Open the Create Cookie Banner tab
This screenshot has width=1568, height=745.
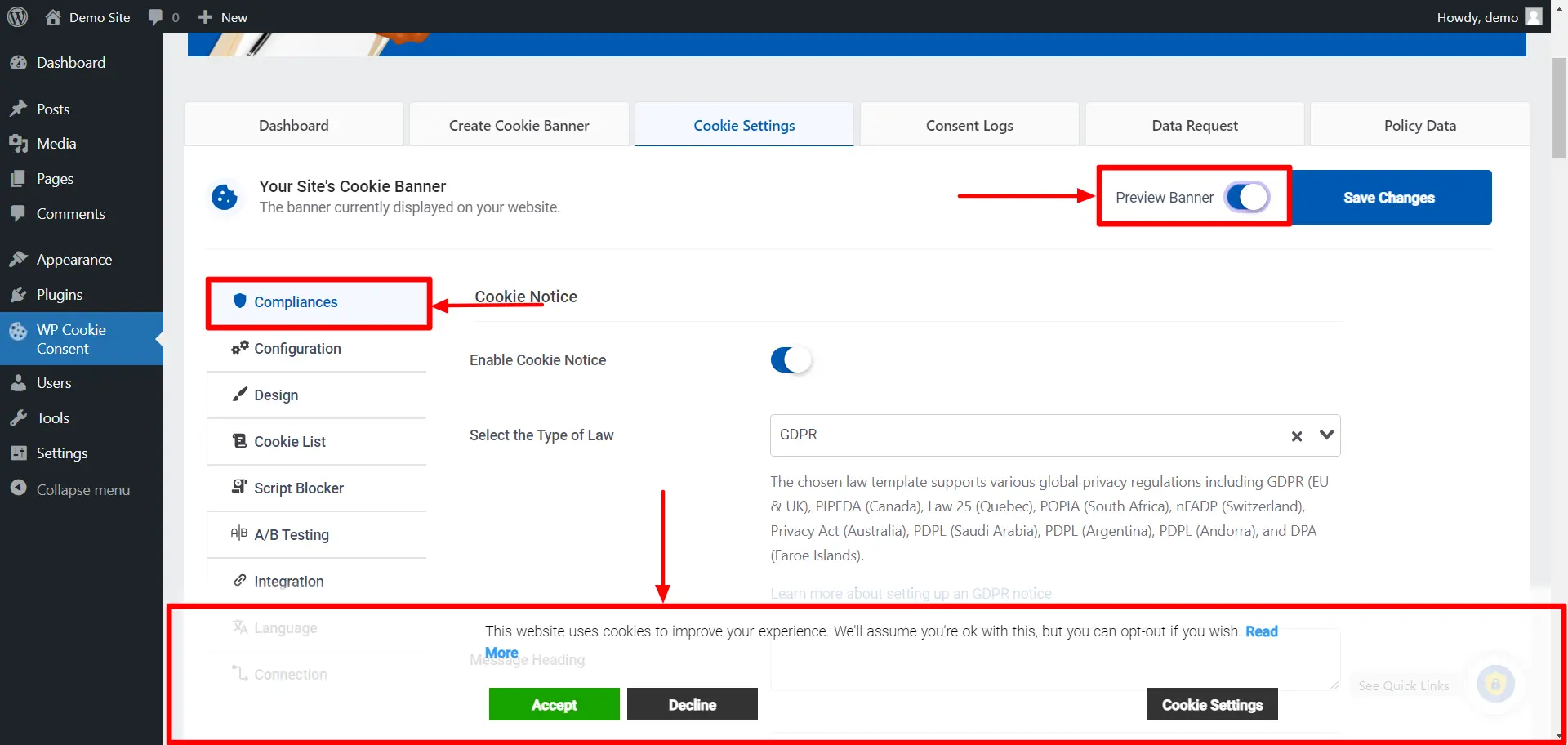tap(519, 126)
